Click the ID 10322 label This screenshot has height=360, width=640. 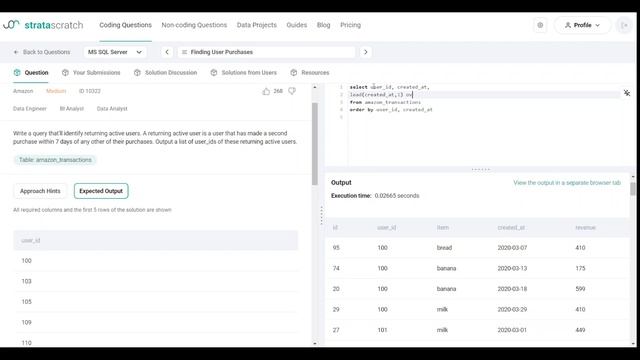[x=90, y=91]
